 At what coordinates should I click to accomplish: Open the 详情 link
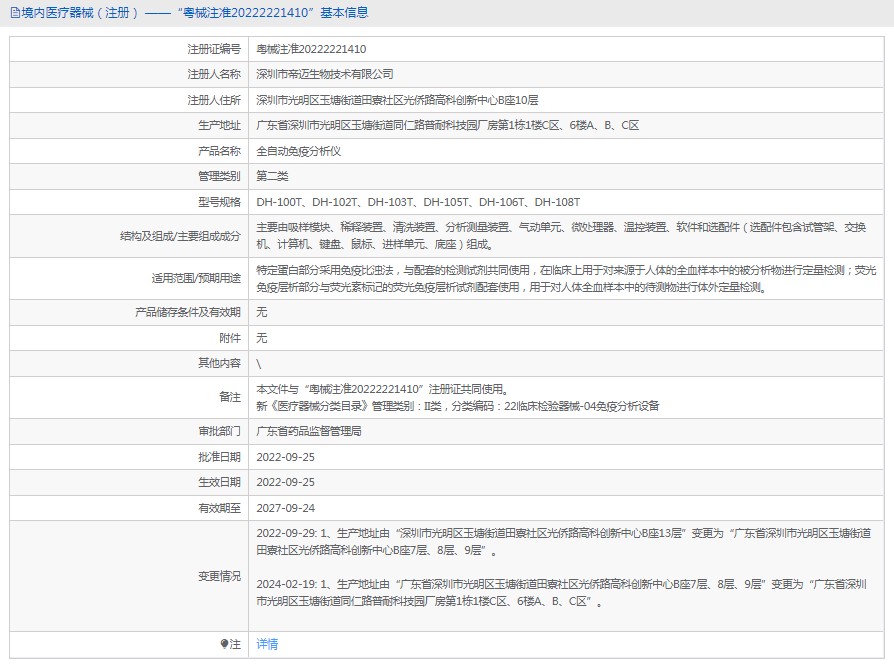[x=267, y=645]
